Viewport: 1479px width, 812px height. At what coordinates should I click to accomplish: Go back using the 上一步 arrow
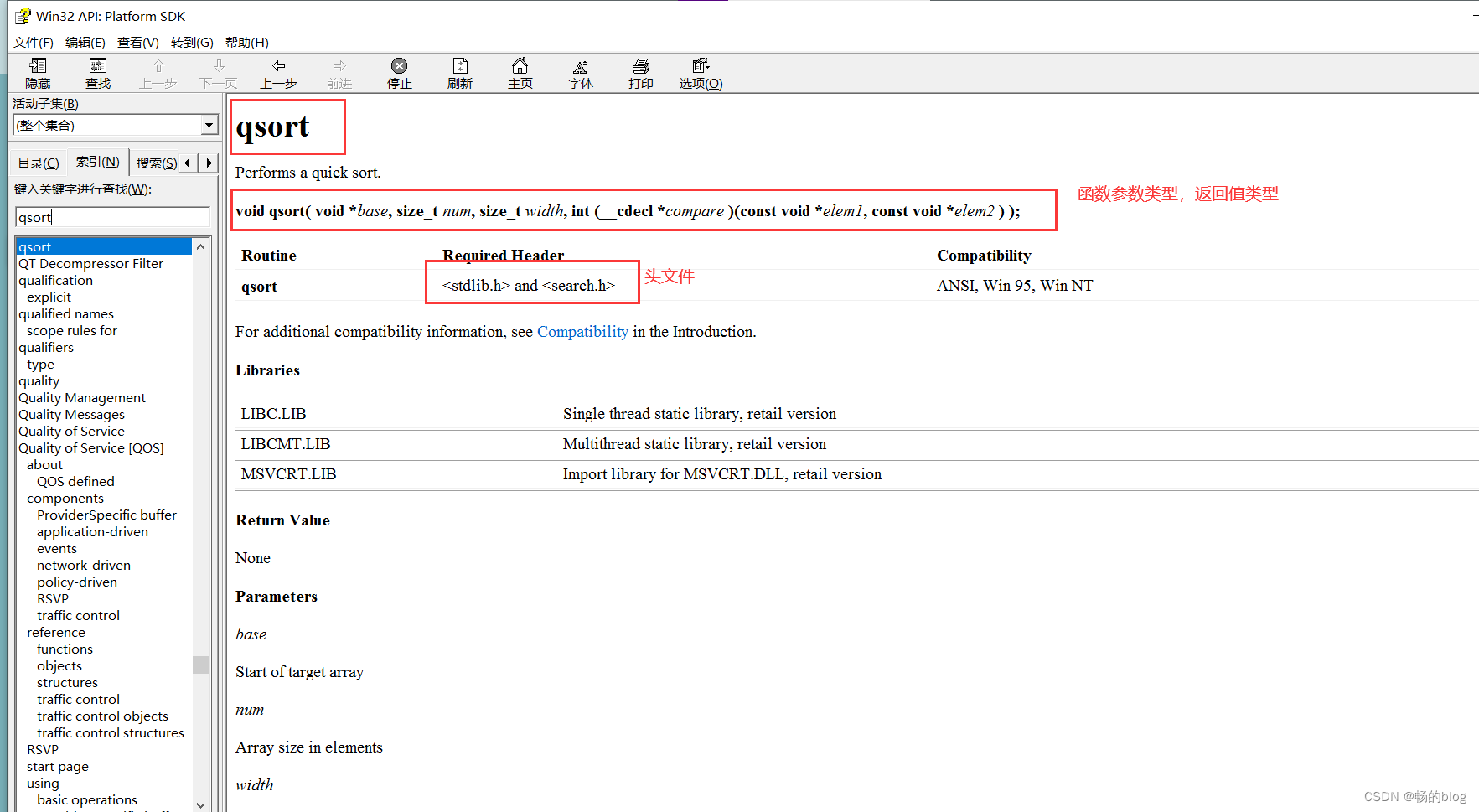click(x=279, y=73)
